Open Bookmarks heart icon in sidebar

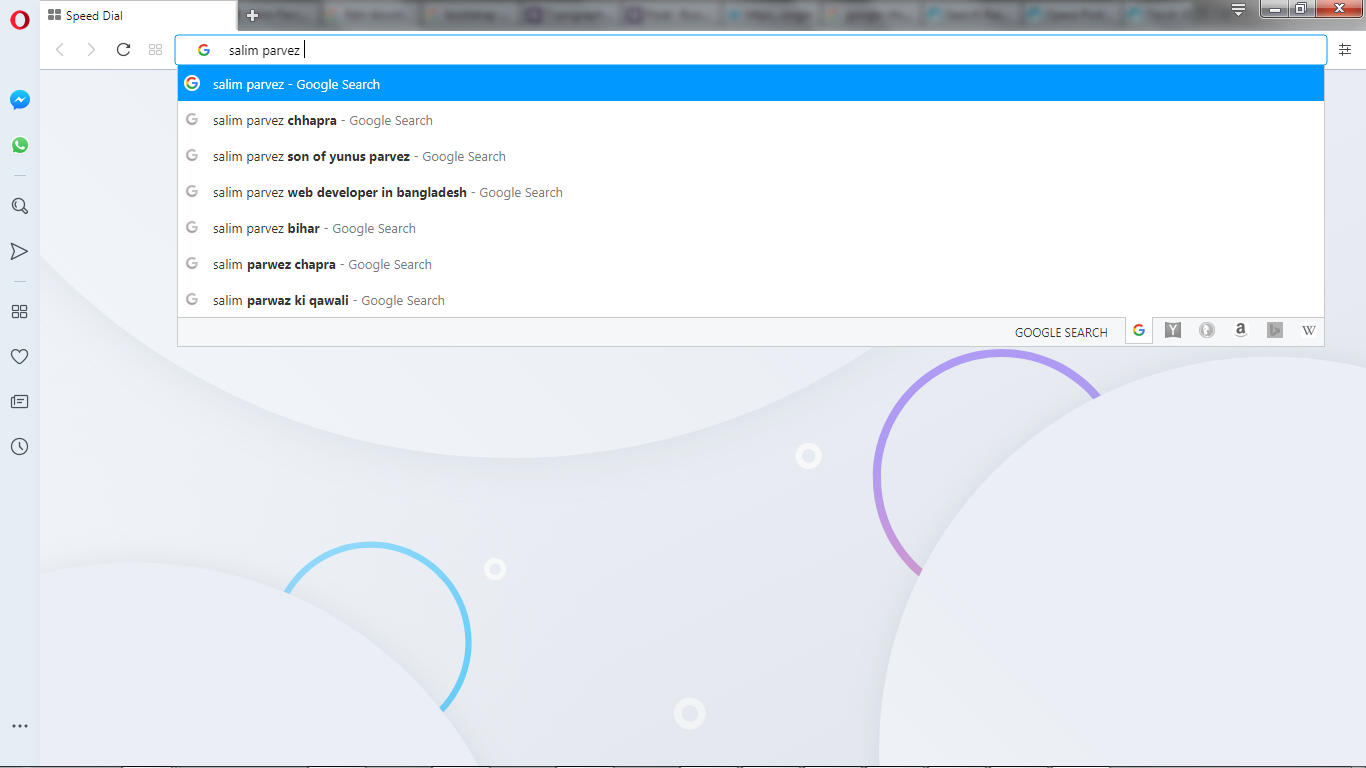pos(19,357)
